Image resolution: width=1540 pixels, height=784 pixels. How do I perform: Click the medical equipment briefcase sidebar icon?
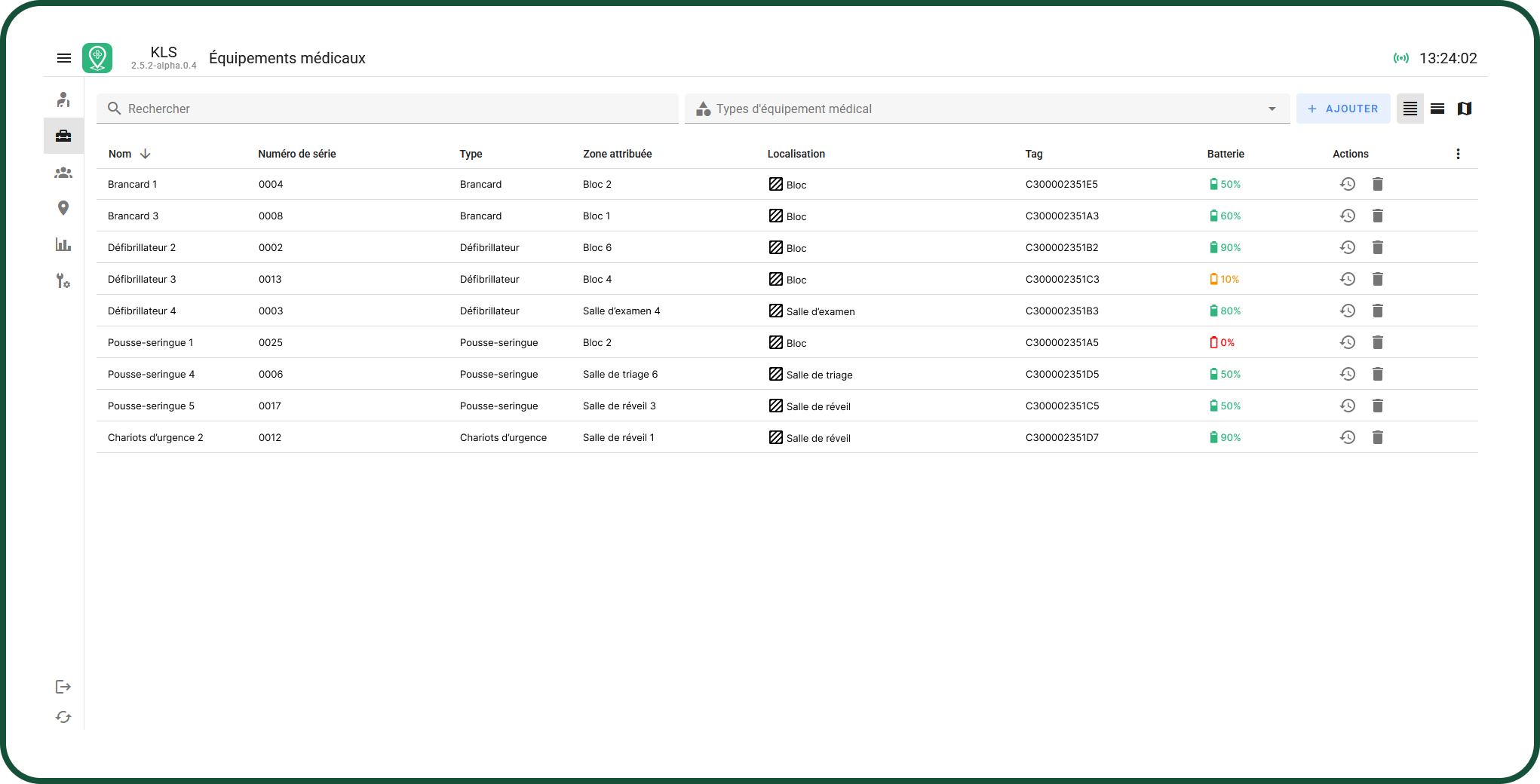point(63,136)
